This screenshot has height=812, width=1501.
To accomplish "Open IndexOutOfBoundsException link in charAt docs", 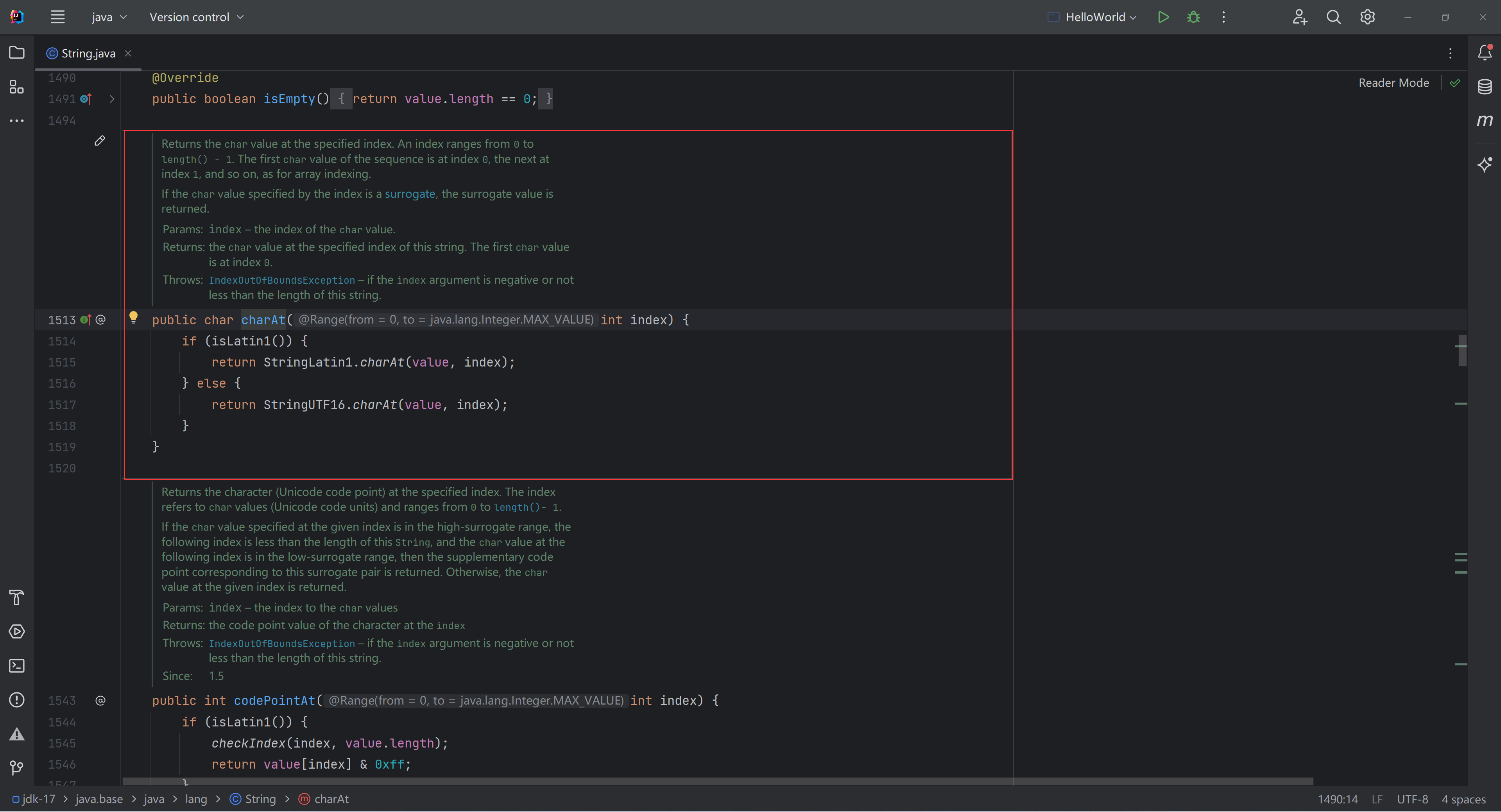I will (282, 280).
